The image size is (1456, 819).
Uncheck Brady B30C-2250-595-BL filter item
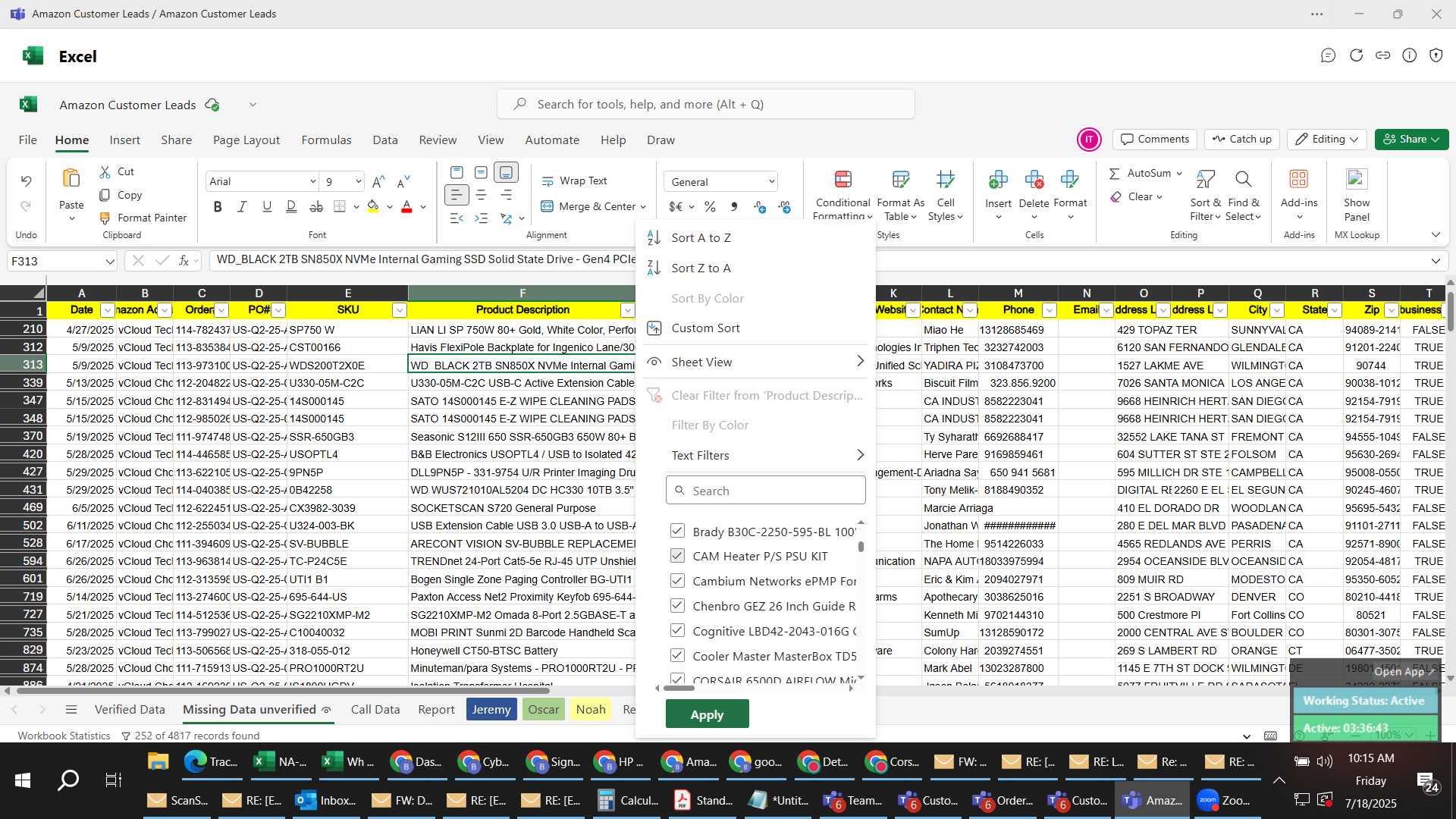(677, 531)
